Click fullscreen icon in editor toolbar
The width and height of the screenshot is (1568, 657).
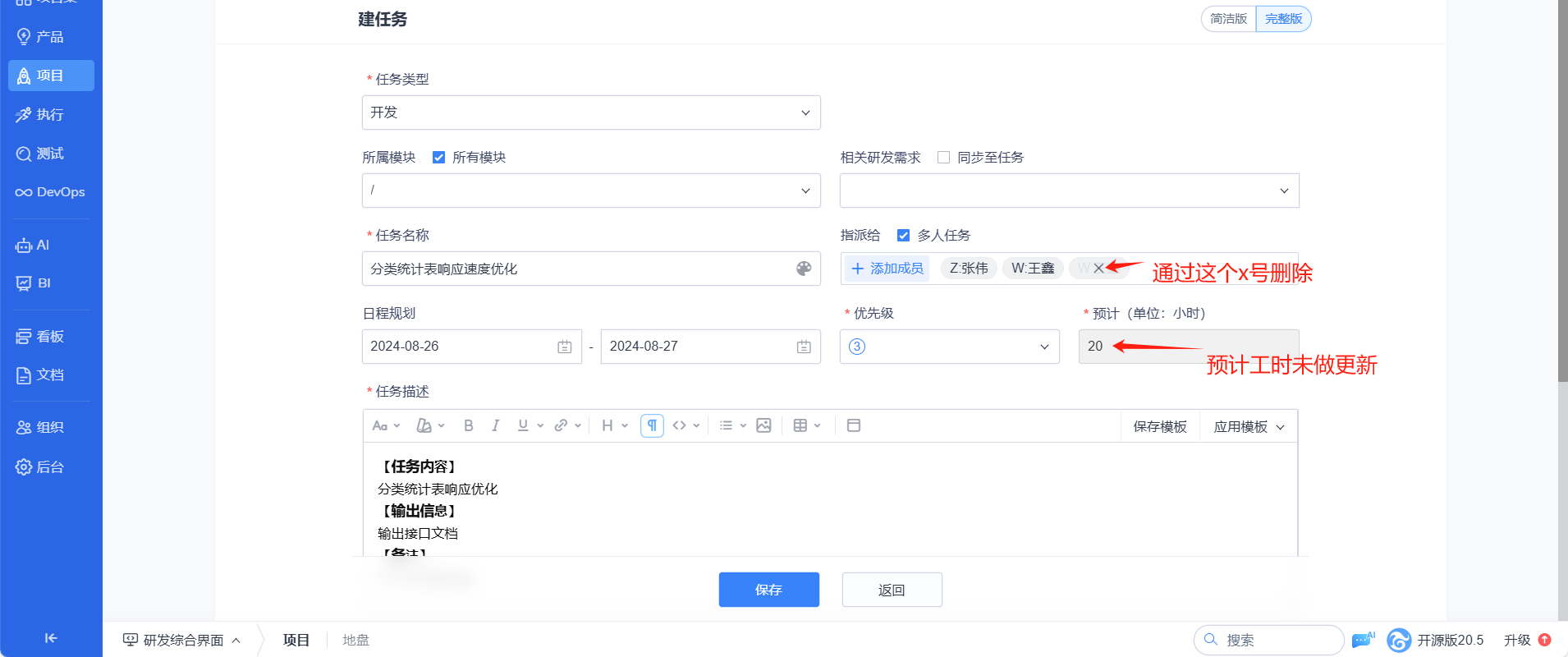click(854, 425)
